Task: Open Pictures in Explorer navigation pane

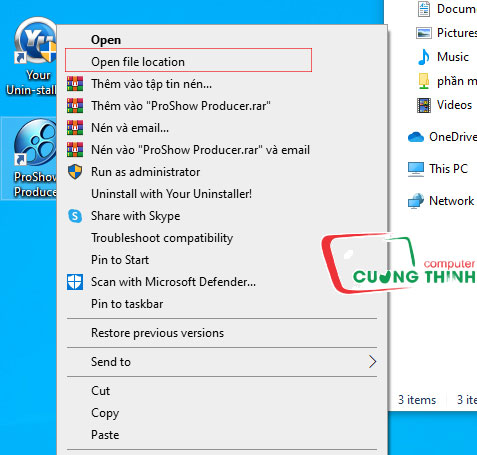Action: pos(457,33)
